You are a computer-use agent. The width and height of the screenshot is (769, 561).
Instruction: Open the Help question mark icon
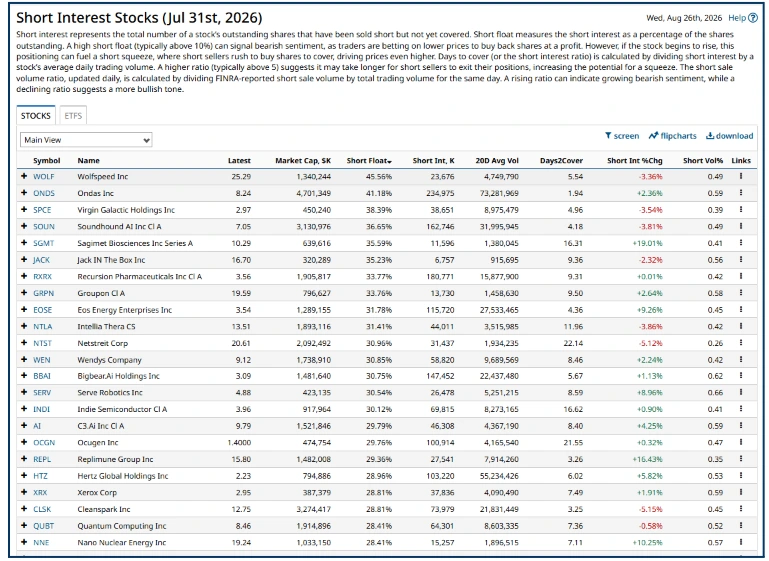[x=753, y=18]
